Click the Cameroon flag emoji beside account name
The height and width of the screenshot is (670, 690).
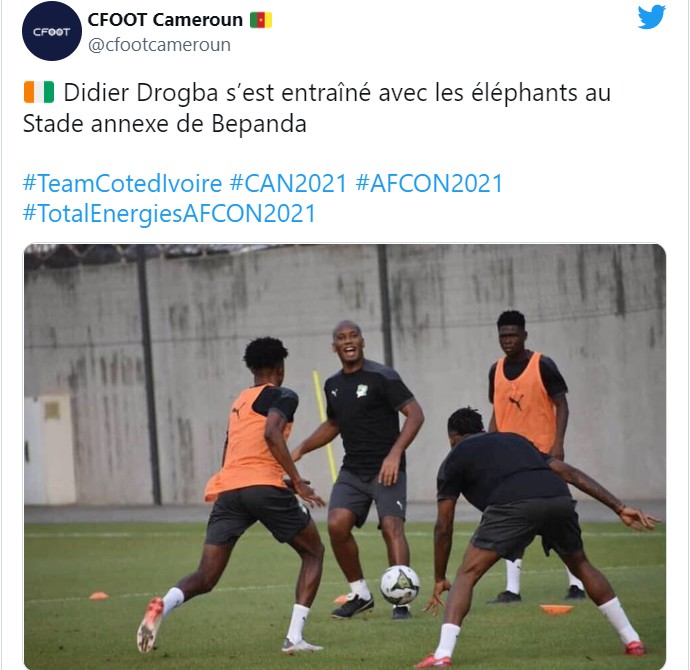tap(261, 20)
